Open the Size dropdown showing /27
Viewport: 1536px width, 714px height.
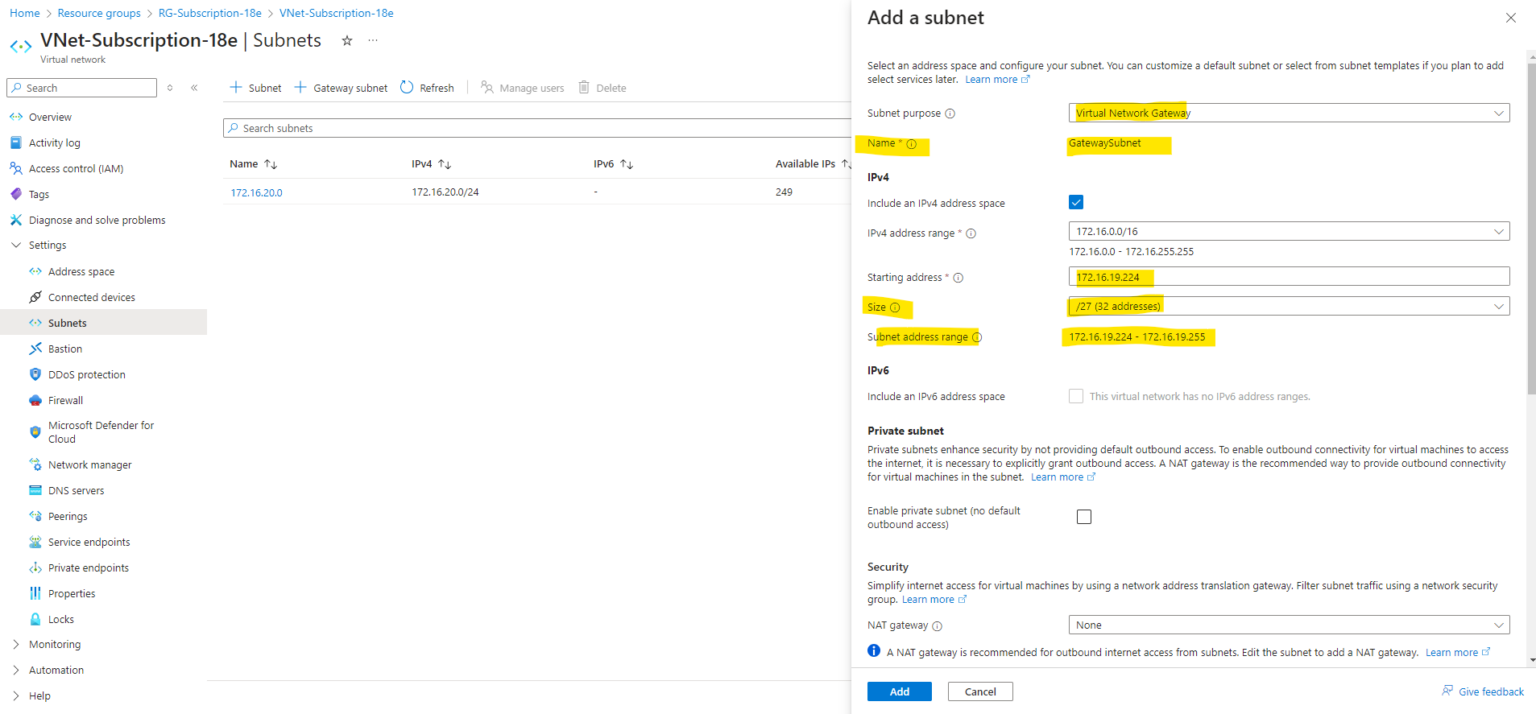[1288, 305]
